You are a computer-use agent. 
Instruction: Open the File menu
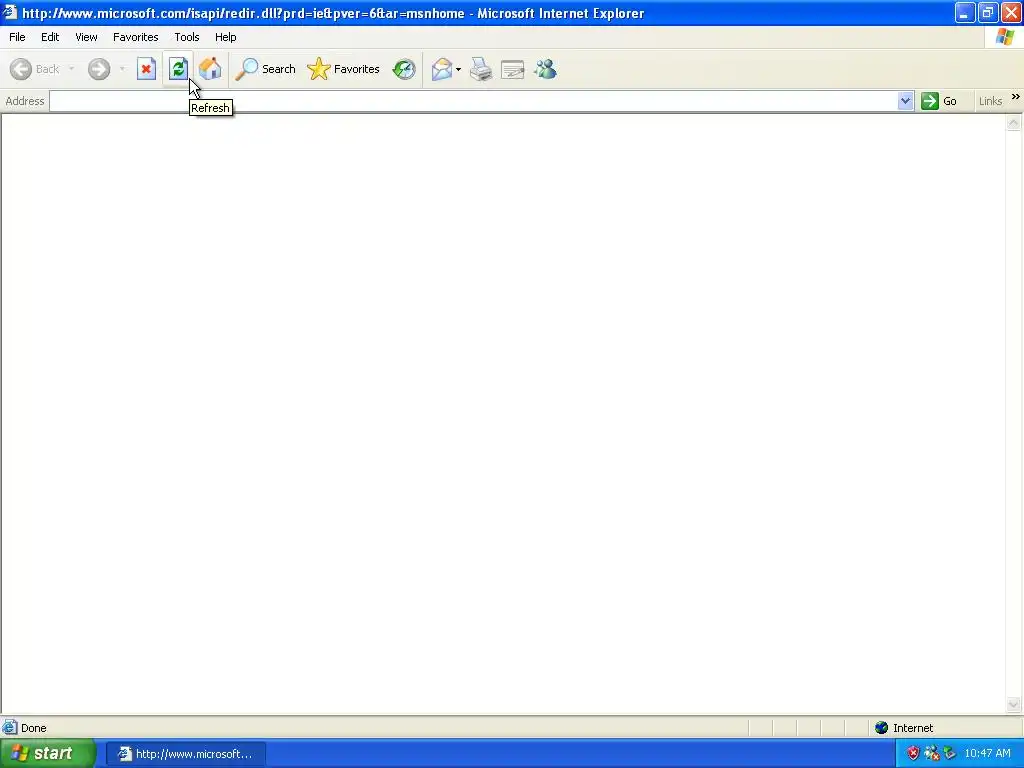17,37
